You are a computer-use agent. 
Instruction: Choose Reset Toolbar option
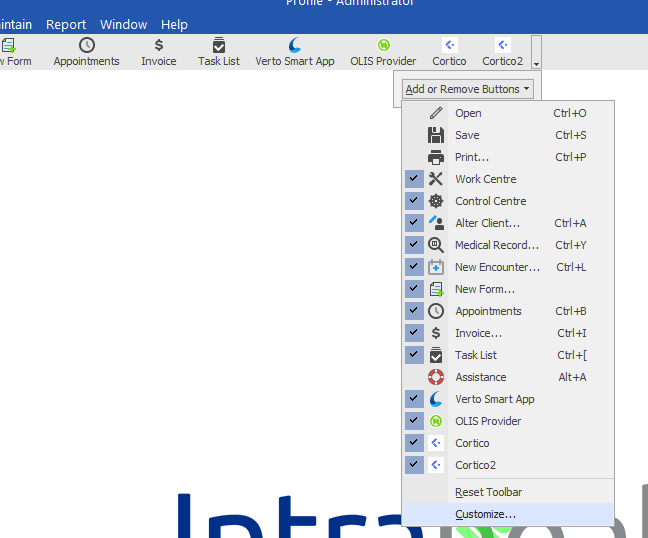point(488,492)
